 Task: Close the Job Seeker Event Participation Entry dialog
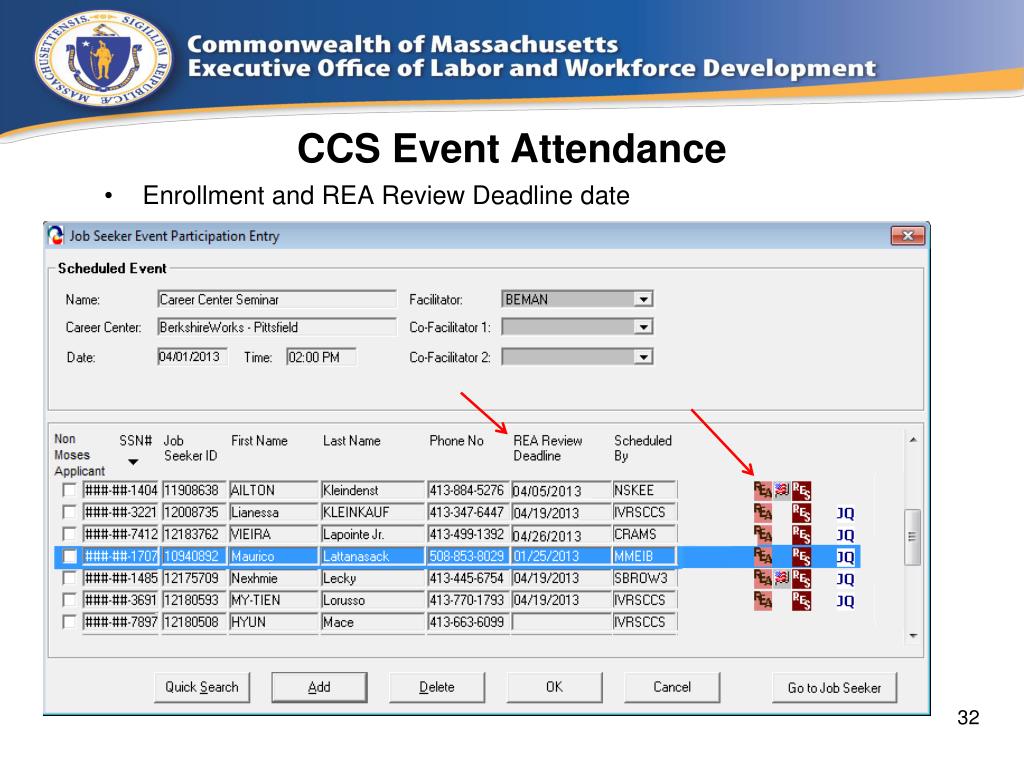[x=908, y=236]
